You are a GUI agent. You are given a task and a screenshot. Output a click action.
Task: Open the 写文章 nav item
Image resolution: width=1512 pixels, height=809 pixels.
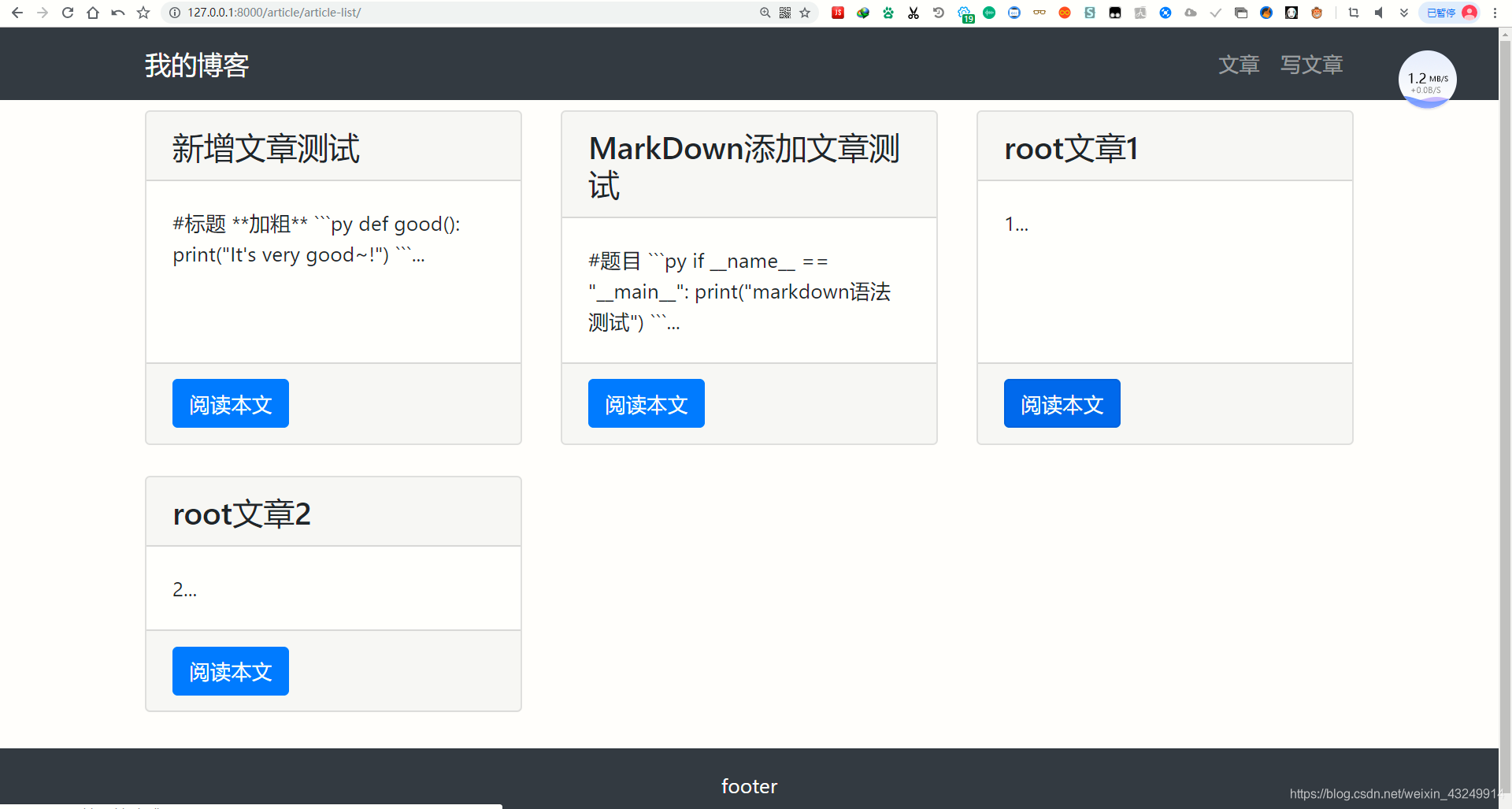pos(1311,65)
